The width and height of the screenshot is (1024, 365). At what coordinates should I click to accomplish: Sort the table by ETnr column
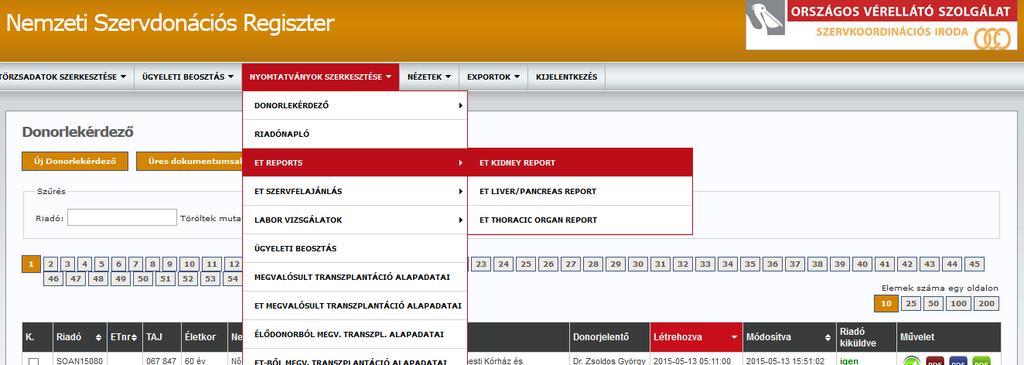(123, 338)
